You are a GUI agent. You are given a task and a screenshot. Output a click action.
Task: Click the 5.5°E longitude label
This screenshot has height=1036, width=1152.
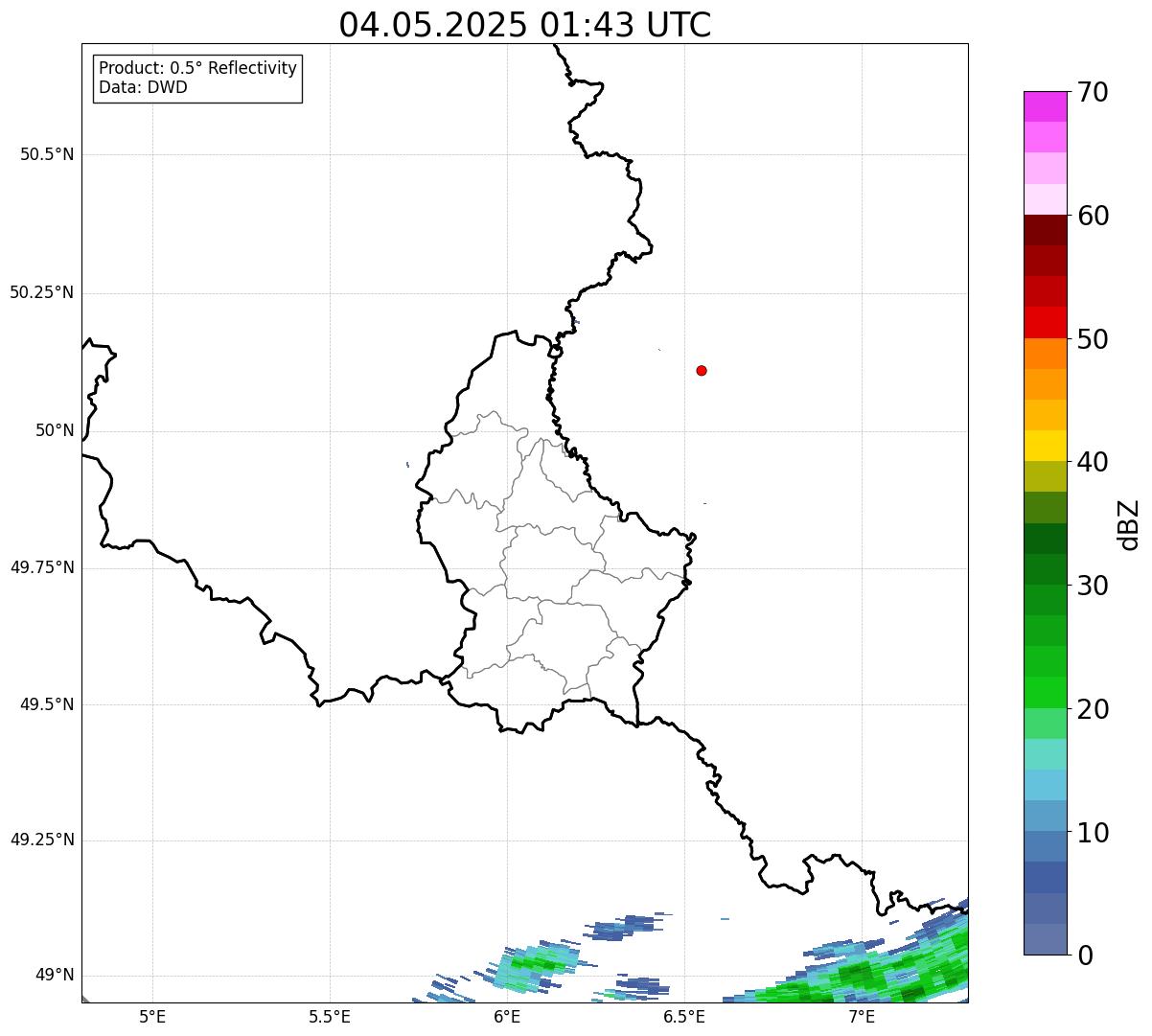(x=330, y=1016)
